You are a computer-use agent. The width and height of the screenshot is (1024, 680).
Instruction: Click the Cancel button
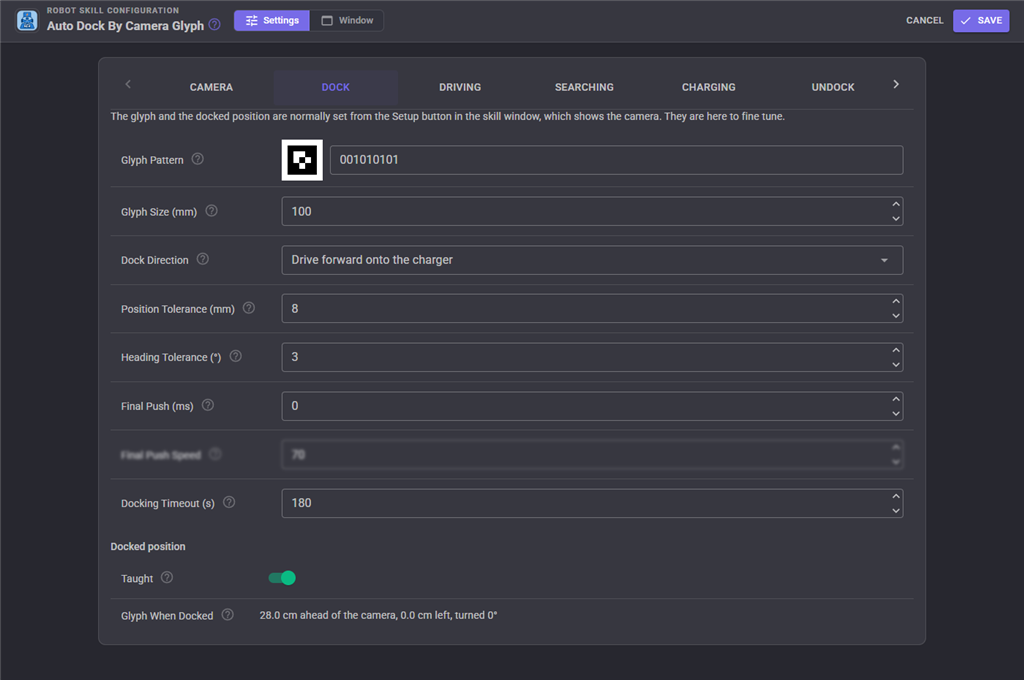point(925,21)
